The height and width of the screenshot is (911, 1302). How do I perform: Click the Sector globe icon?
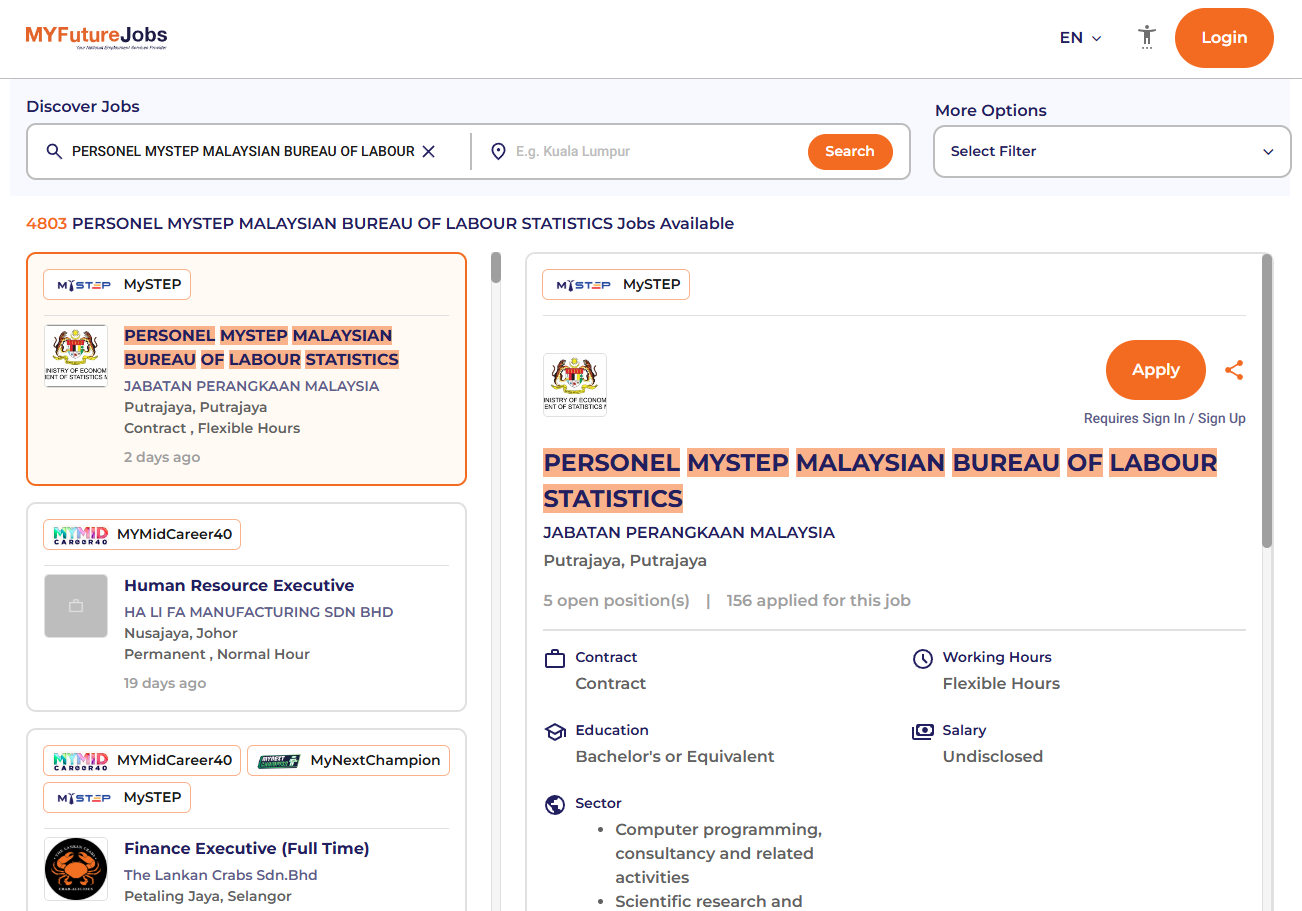[x=555, y=804]
